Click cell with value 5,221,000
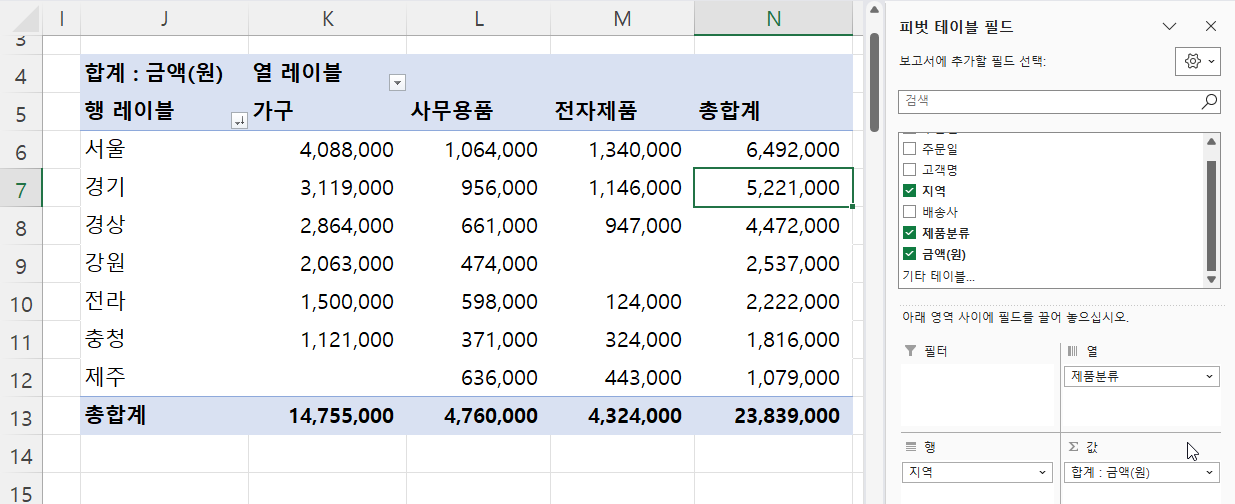1235x504 pixels. point(773,188)
